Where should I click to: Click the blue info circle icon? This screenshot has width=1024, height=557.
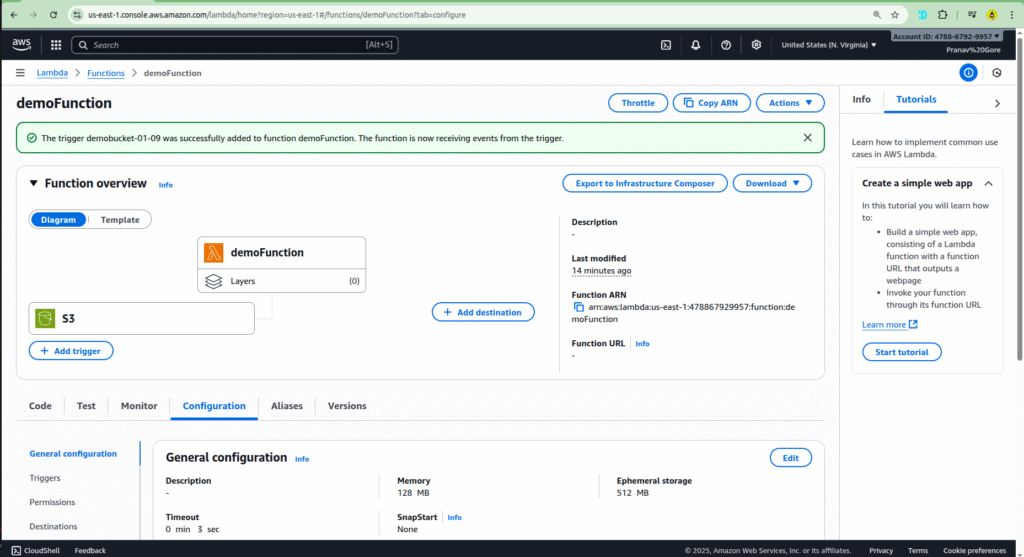pos(968,72)
